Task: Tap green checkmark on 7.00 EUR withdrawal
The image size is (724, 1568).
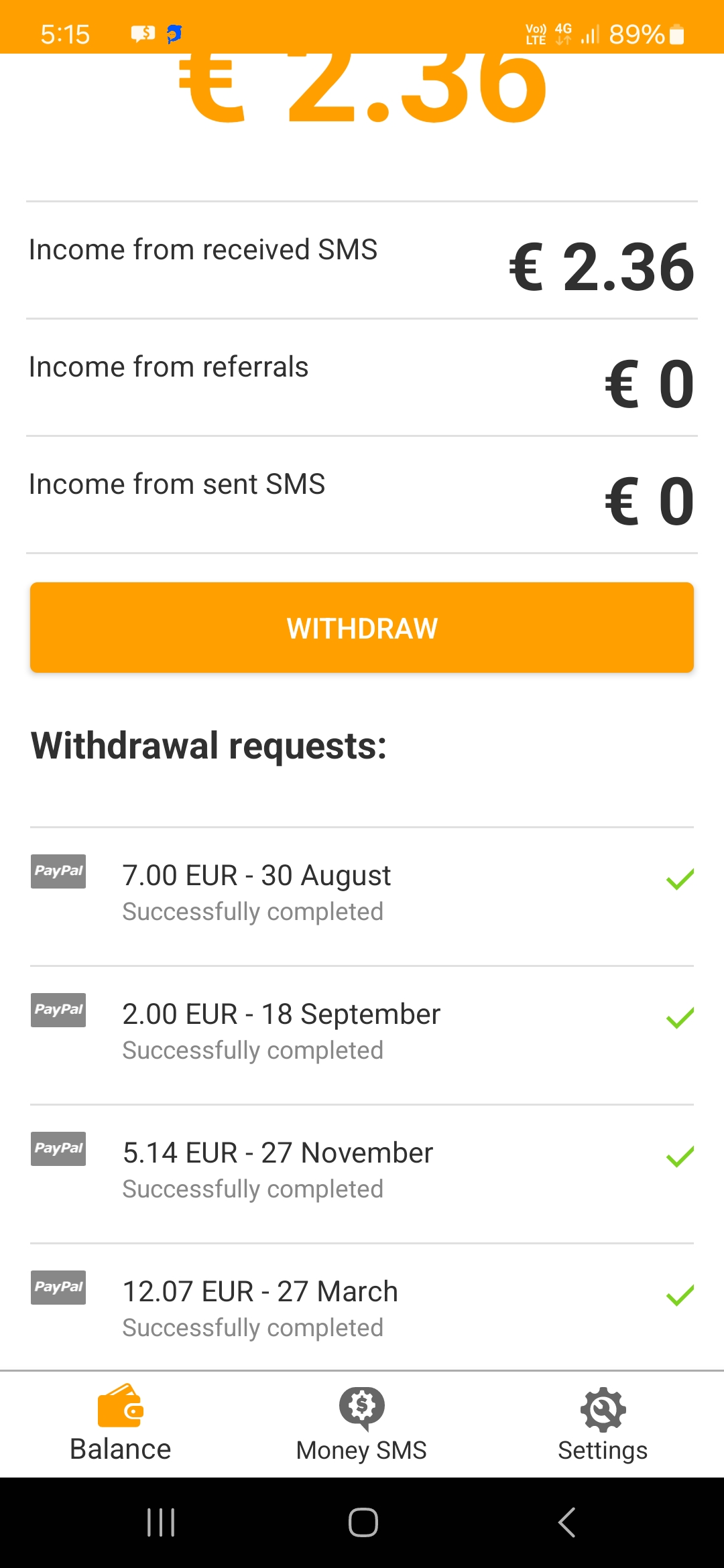Action: (680, 879)
